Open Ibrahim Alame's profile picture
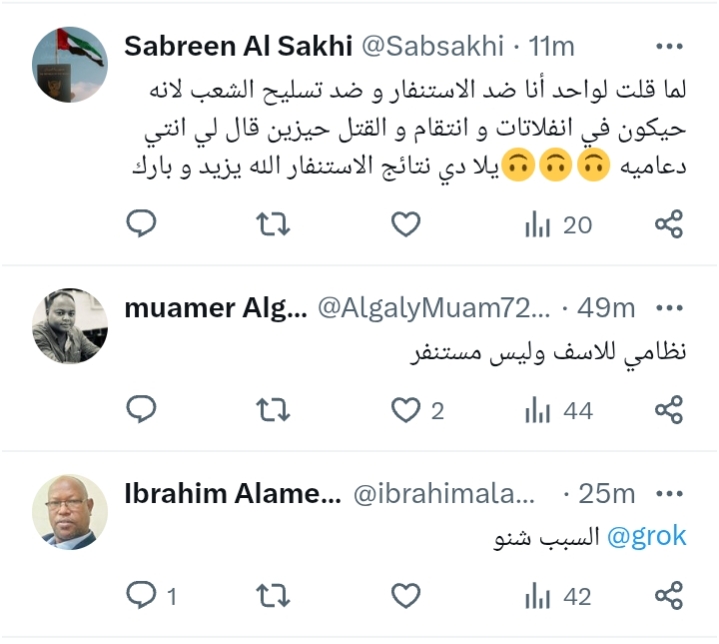719x644 pixels. click(x=70, y=512)
